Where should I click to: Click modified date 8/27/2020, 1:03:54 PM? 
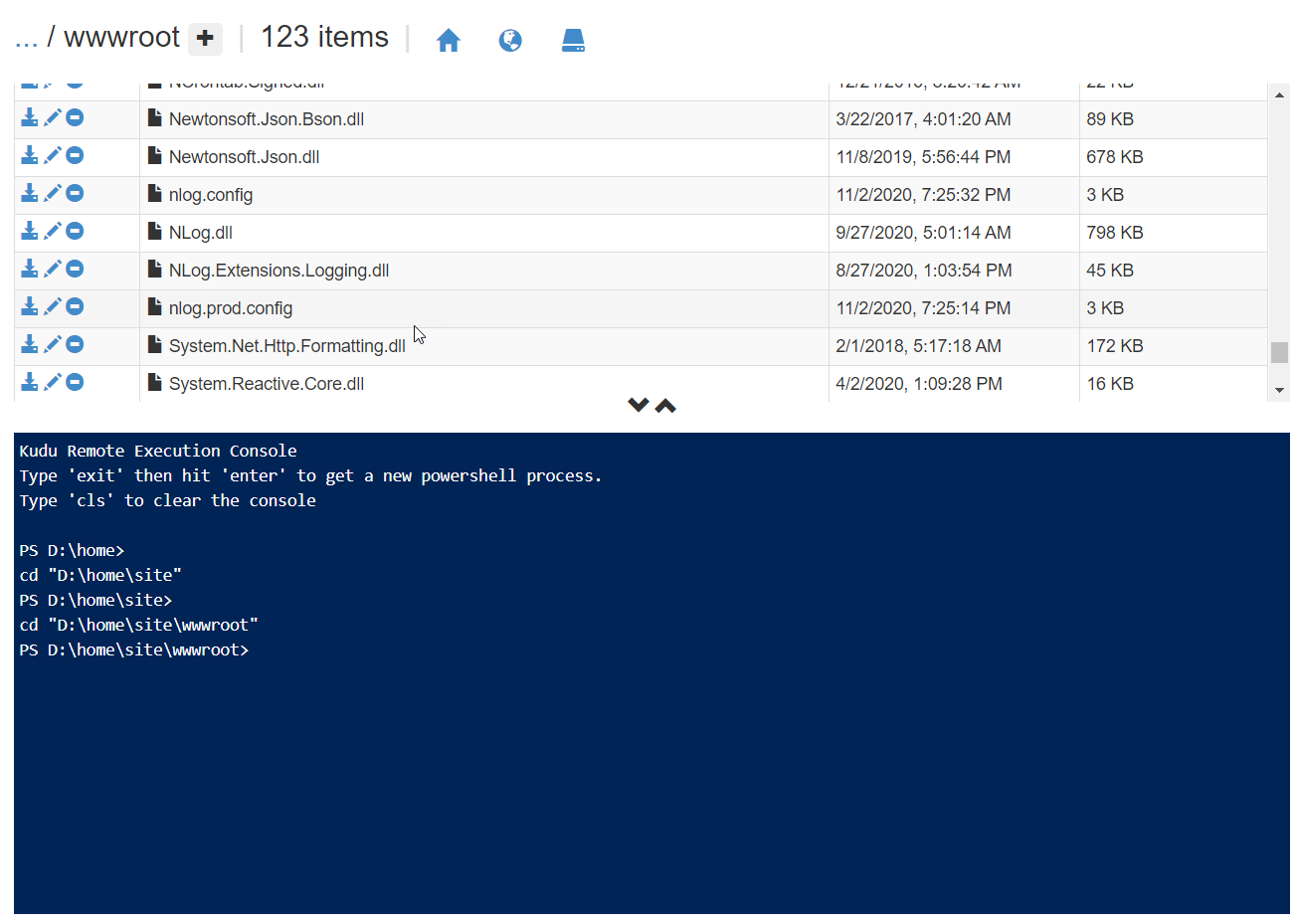tap(924, 271)
